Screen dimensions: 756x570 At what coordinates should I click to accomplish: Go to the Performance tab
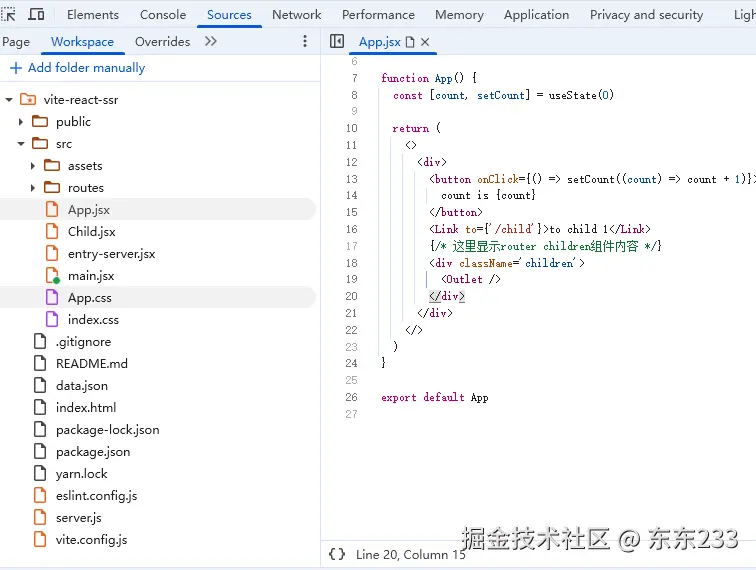(378, 15)
